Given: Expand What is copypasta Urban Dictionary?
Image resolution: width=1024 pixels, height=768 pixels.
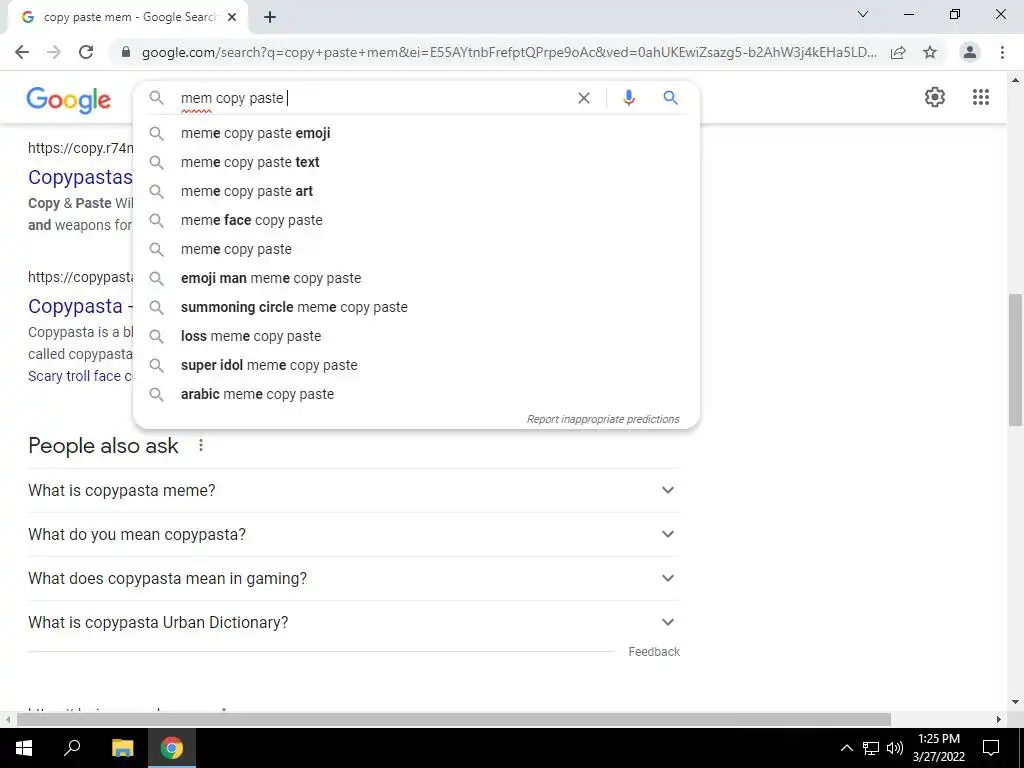Looking at the screenshot, I should pos(354,622).
